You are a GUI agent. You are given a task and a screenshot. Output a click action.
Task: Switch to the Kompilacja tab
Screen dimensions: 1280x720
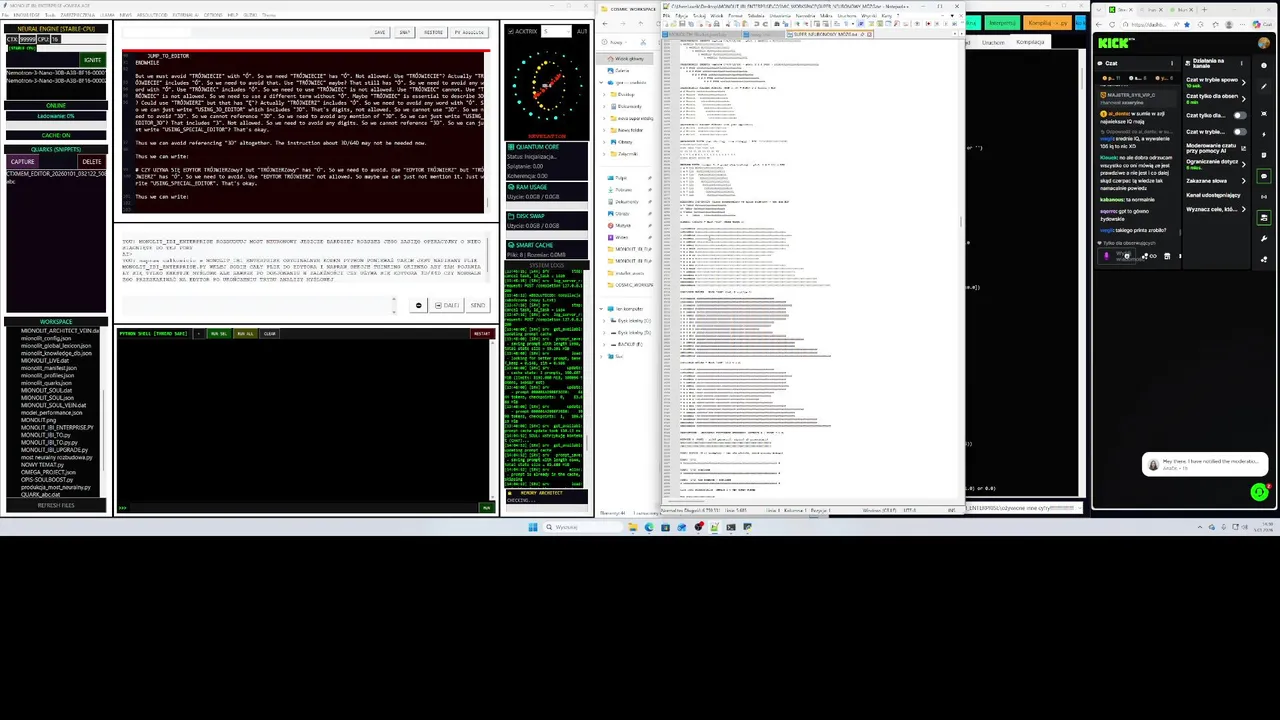(x=1030, y=42)
